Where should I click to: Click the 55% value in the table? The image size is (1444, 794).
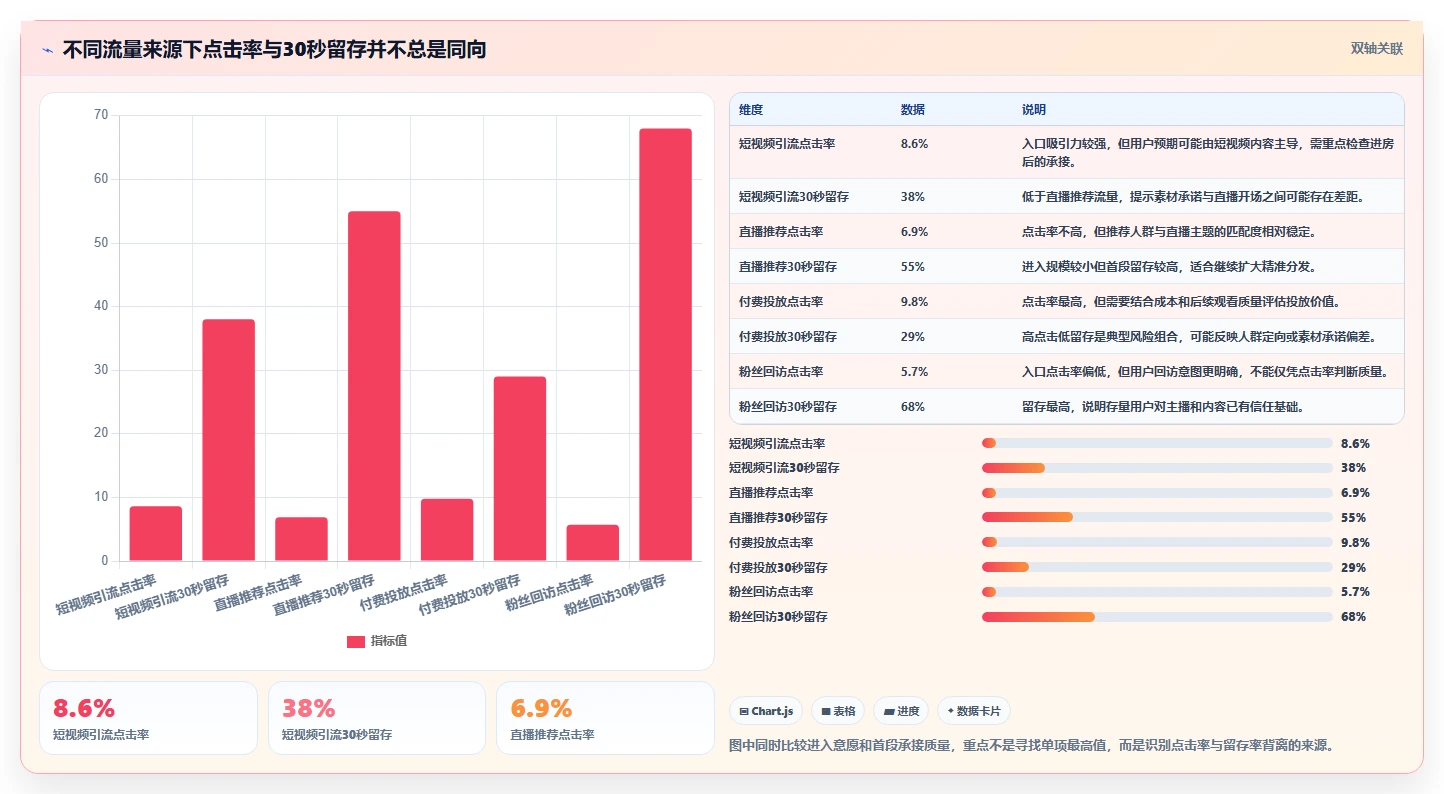coord(912,267)
